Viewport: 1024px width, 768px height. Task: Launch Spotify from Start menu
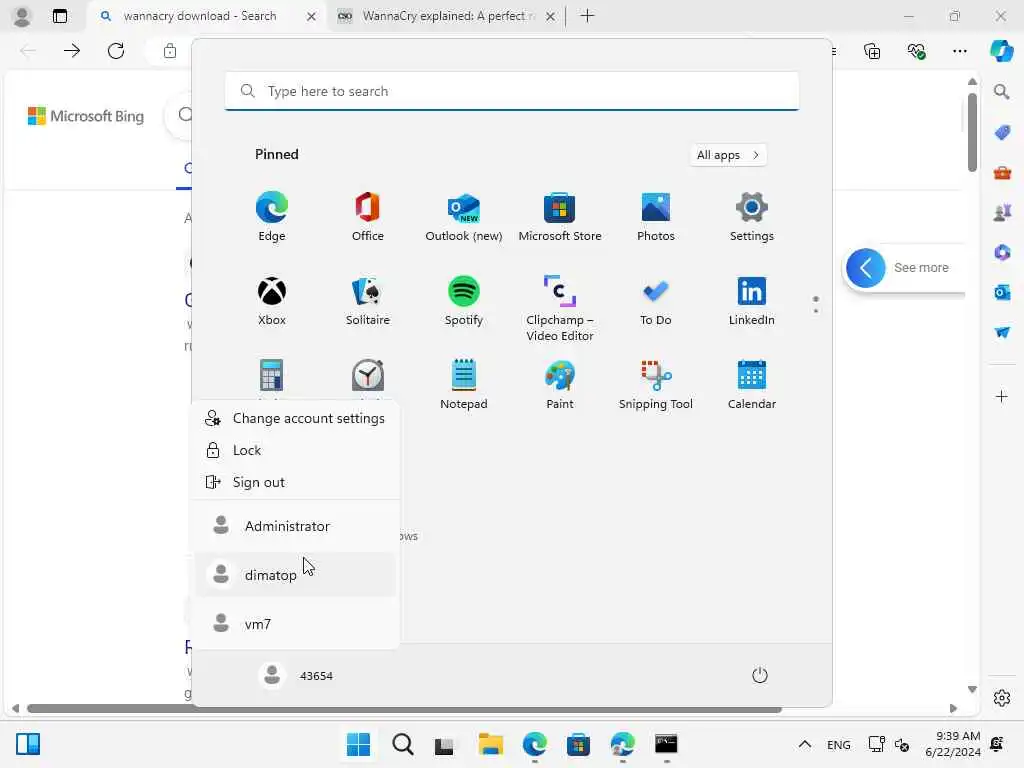pos(464,301)
